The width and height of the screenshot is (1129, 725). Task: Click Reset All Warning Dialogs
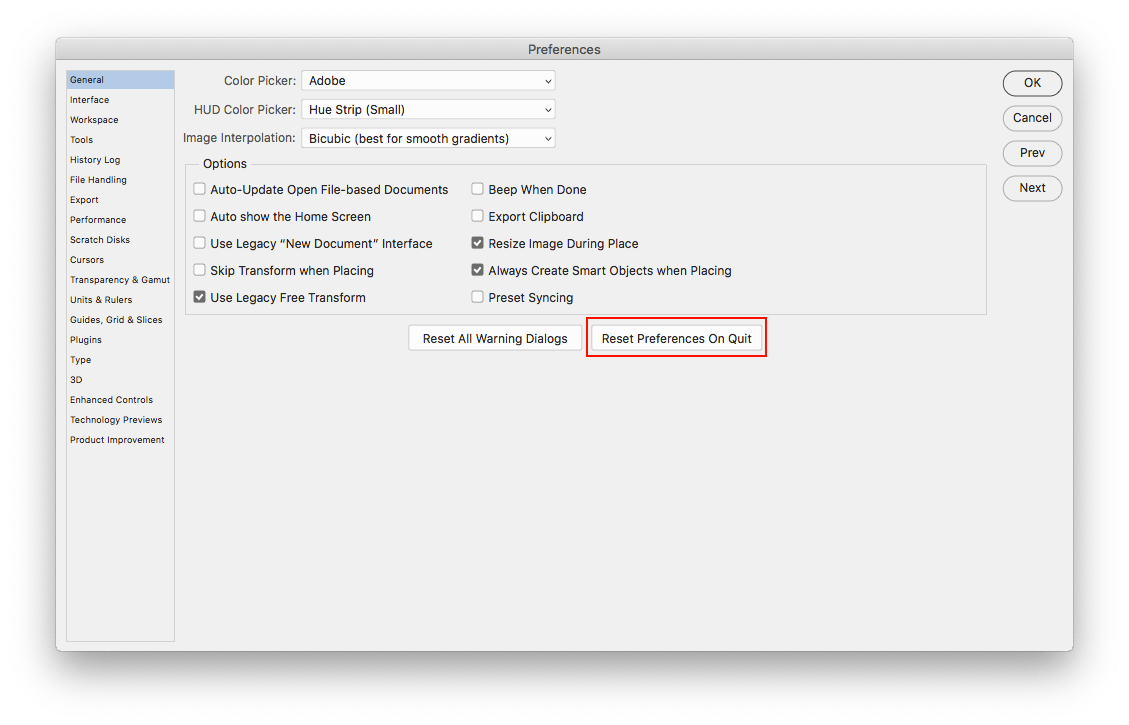[x=494, y=338]
